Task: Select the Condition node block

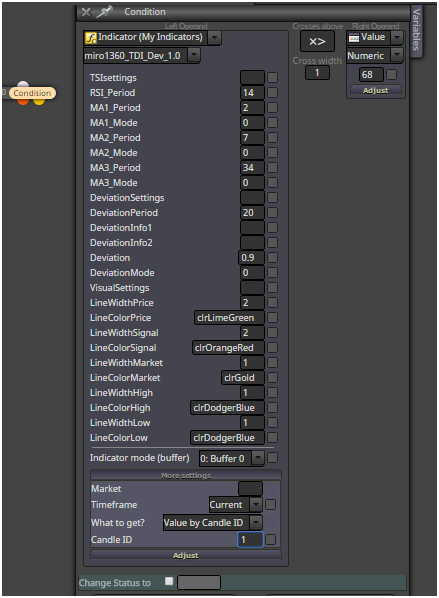Action: 32,93
